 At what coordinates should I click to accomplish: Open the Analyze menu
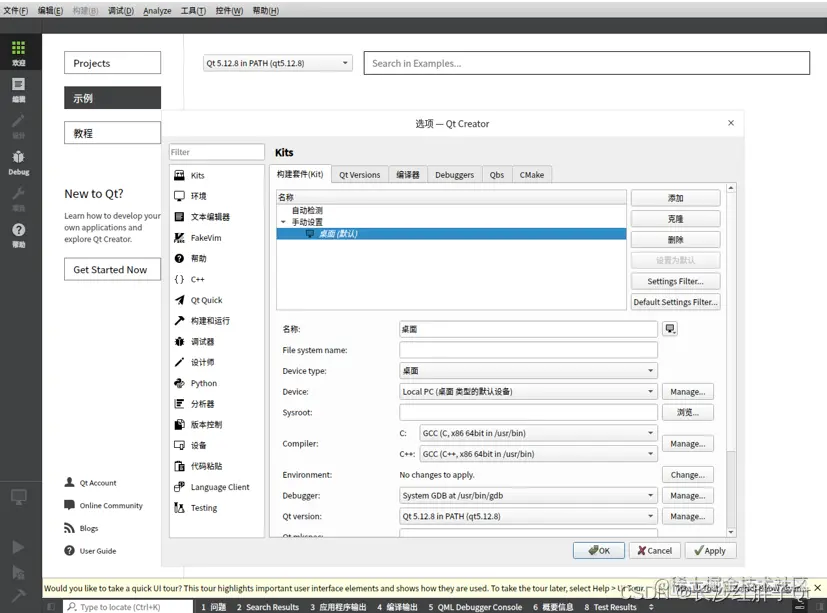pos(157,11)
